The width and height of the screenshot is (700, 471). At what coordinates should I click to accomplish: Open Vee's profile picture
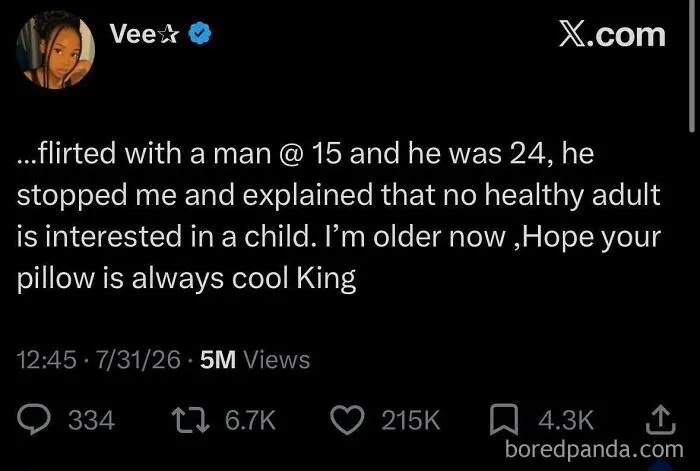click(x=55, y=50)
